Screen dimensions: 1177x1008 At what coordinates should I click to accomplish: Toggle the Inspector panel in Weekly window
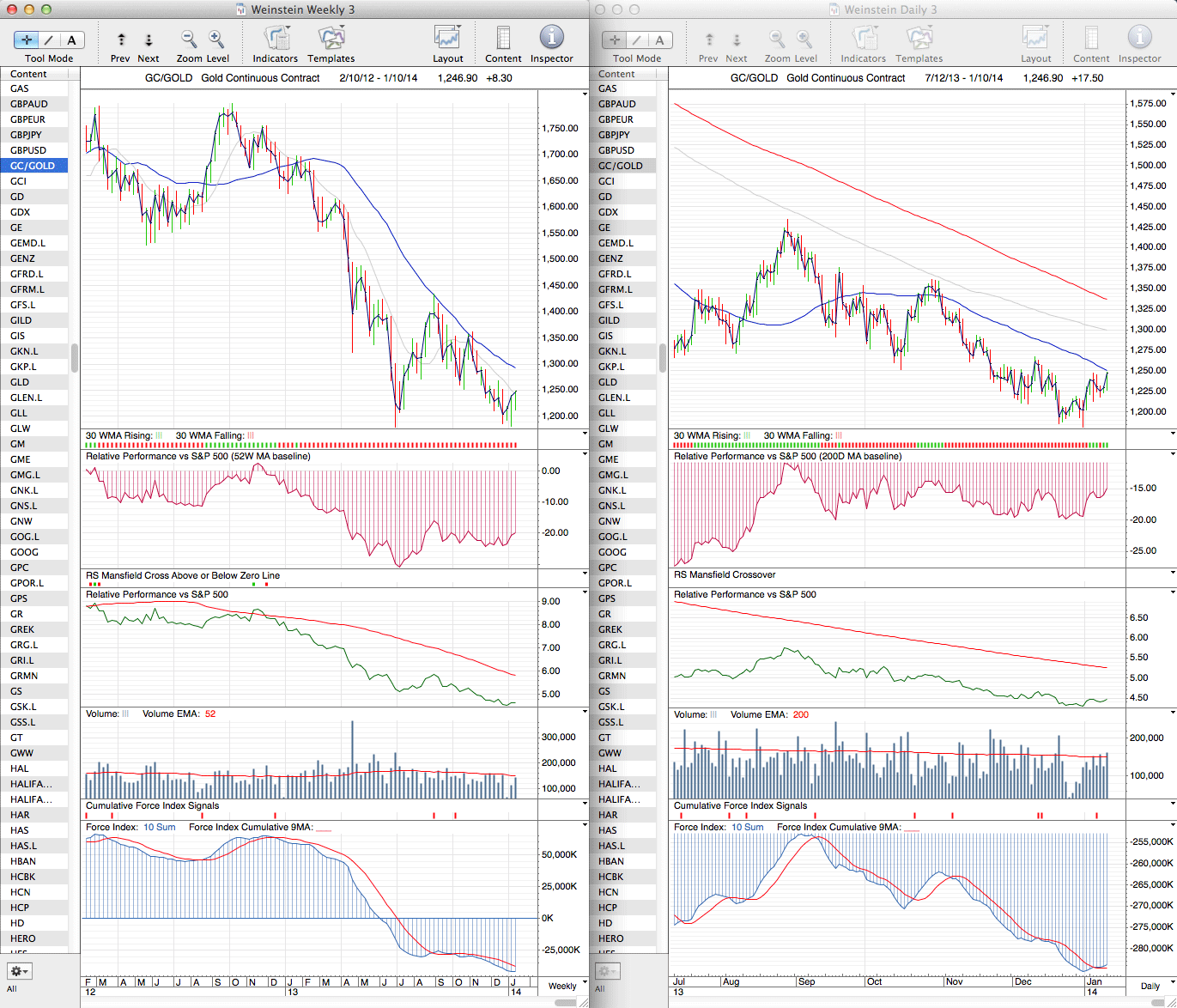coord(551,39)
